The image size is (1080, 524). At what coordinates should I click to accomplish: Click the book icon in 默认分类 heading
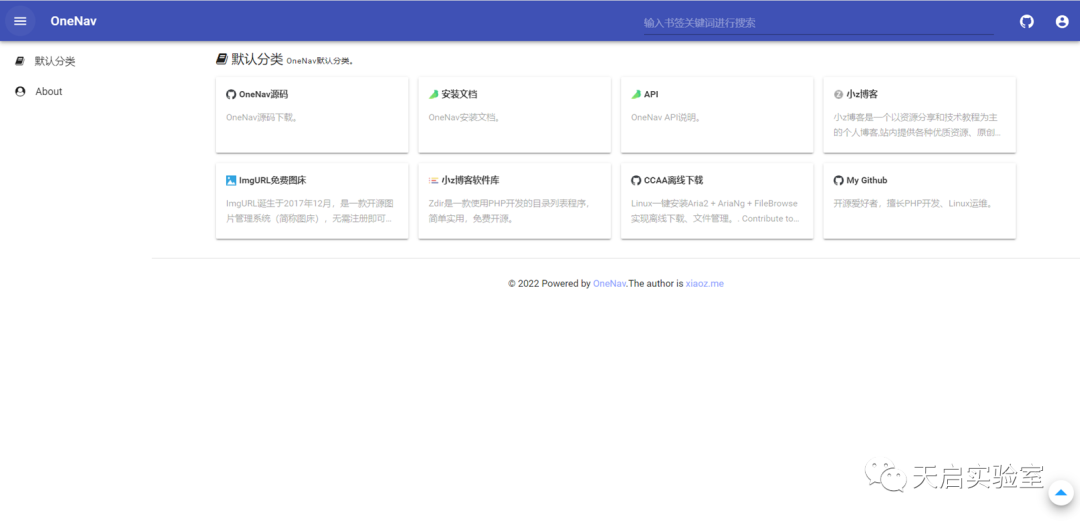tap(221, 59)
